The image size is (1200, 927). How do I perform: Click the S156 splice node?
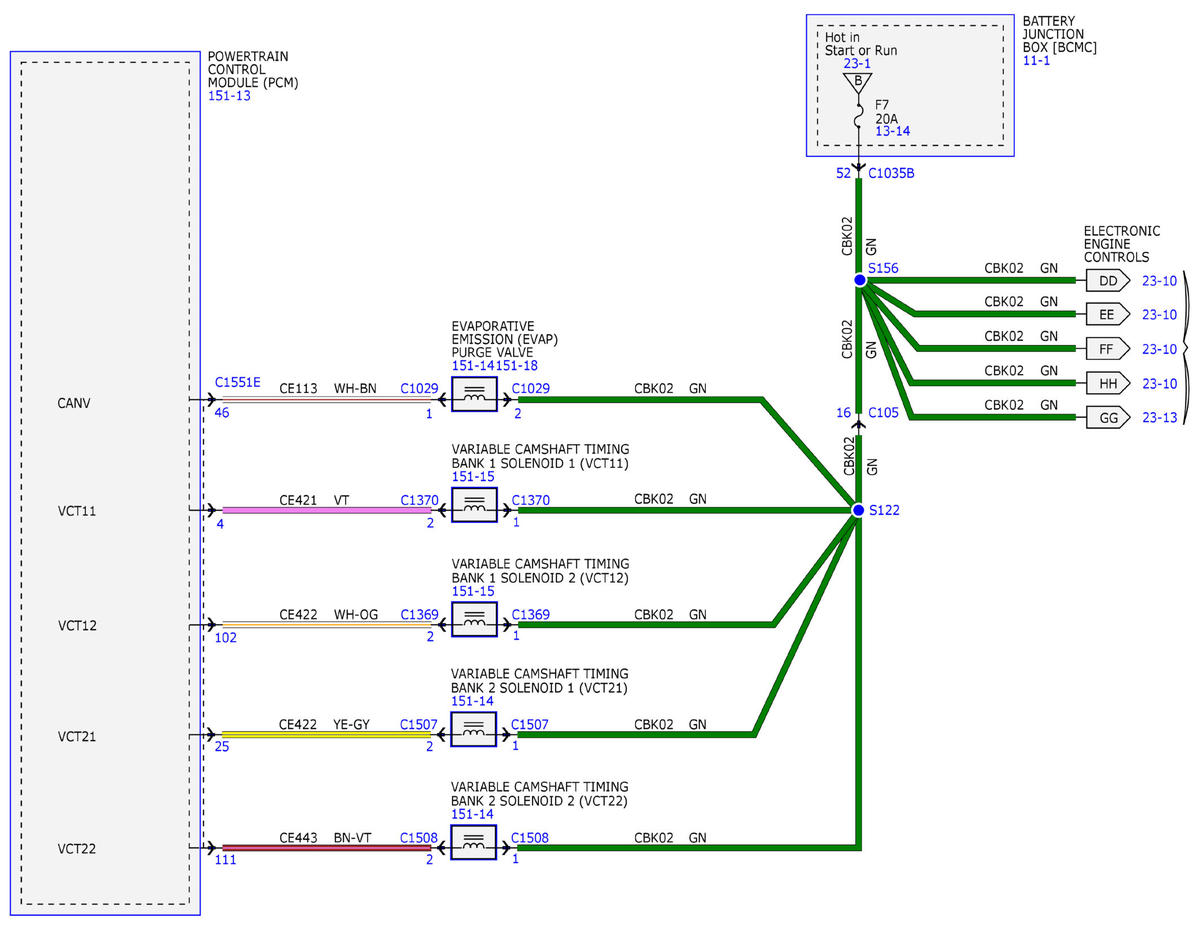(859, 281)
